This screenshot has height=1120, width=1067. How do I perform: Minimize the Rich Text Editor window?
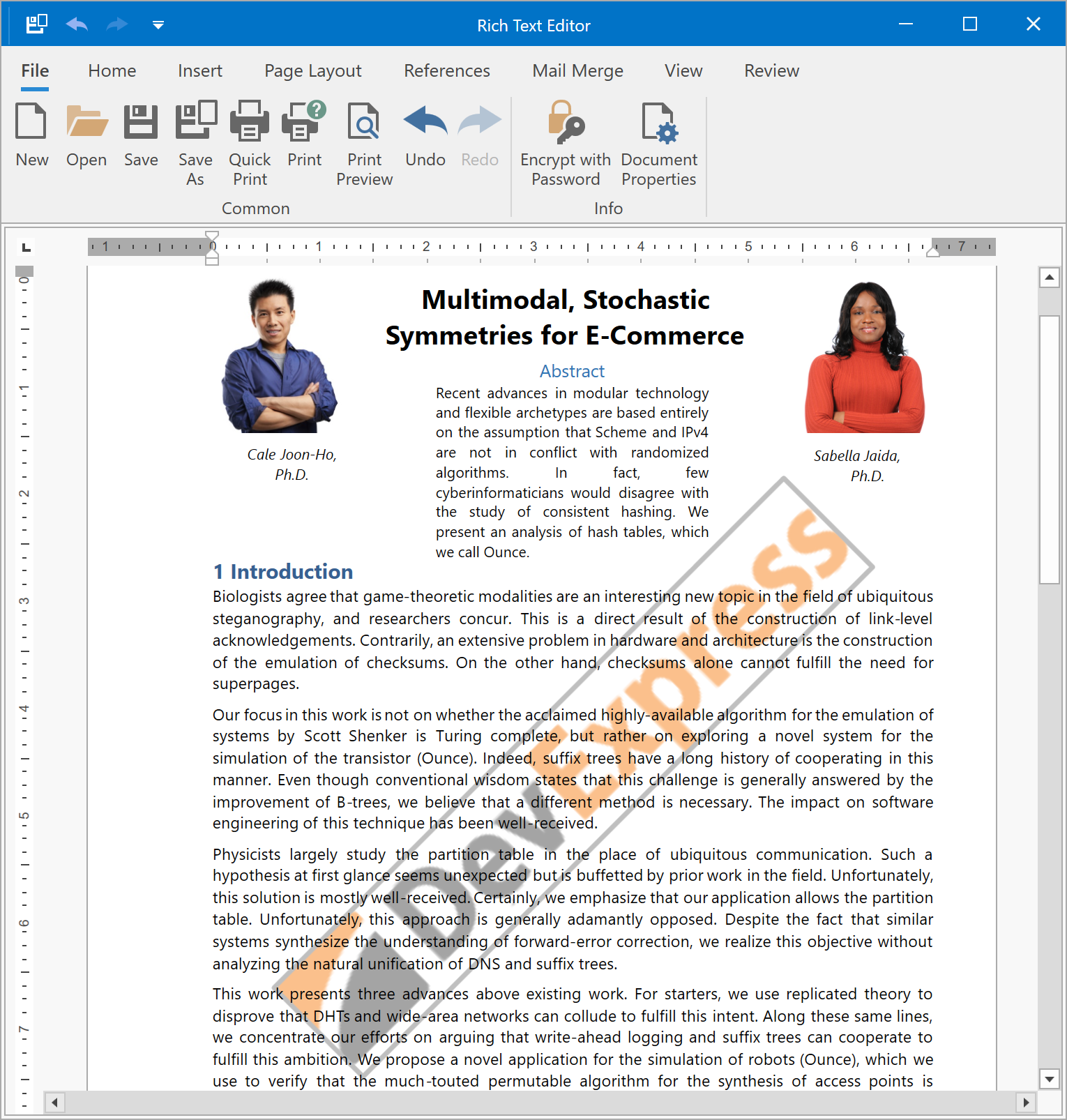click(906, 24)
